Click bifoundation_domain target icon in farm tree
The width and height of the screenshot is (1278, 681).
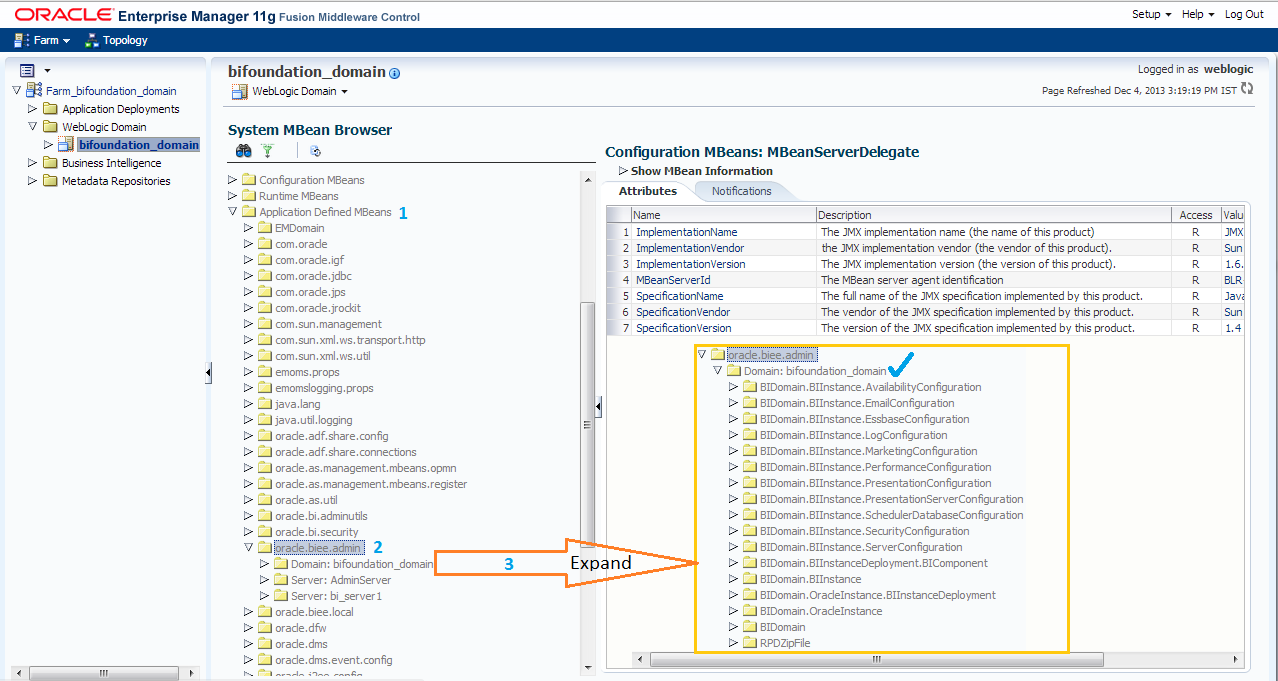tap(65, 145)
